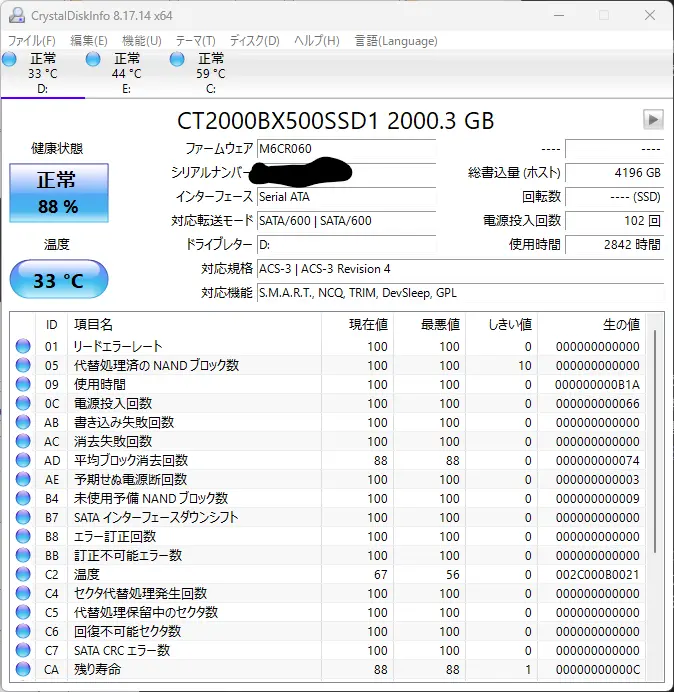Viewport: 674px width, 692px height.
Task: Click the drive title CT2000BX500SSD1 2000.3 GB
Action: click(335, 121)
